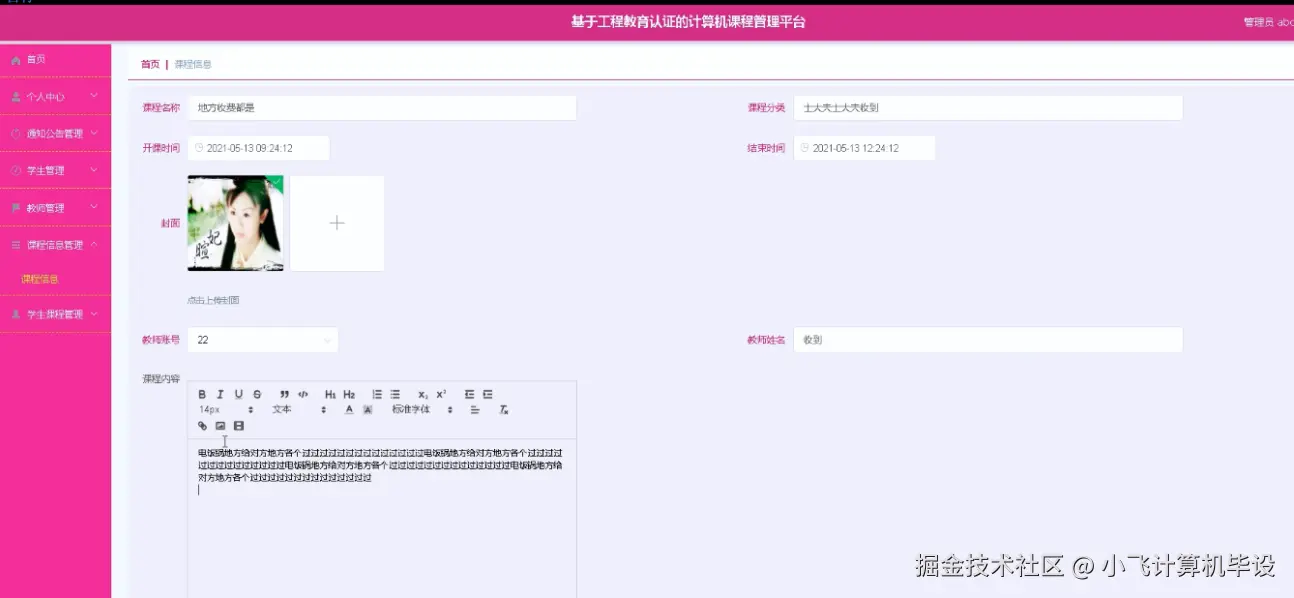Insert an image in the editor
The height and width of the screenshot is (598, 1294).
pyautogui.click(x=220, y=426)
